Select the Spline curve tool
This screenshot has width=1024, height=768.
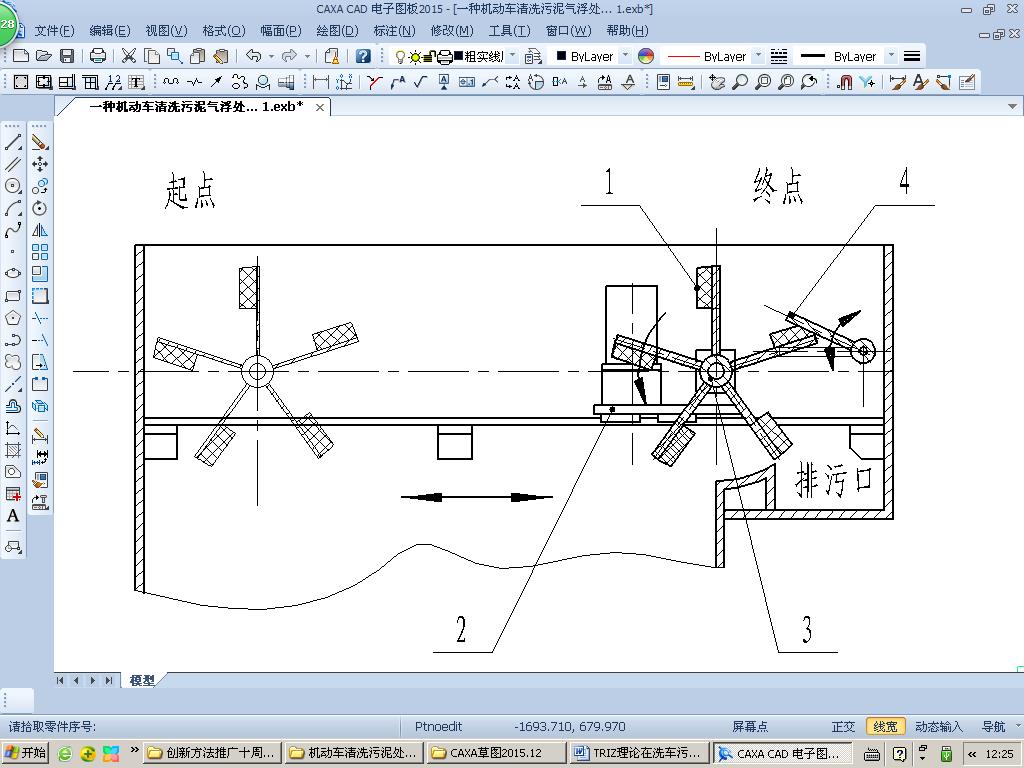click(x=13, y=229)
